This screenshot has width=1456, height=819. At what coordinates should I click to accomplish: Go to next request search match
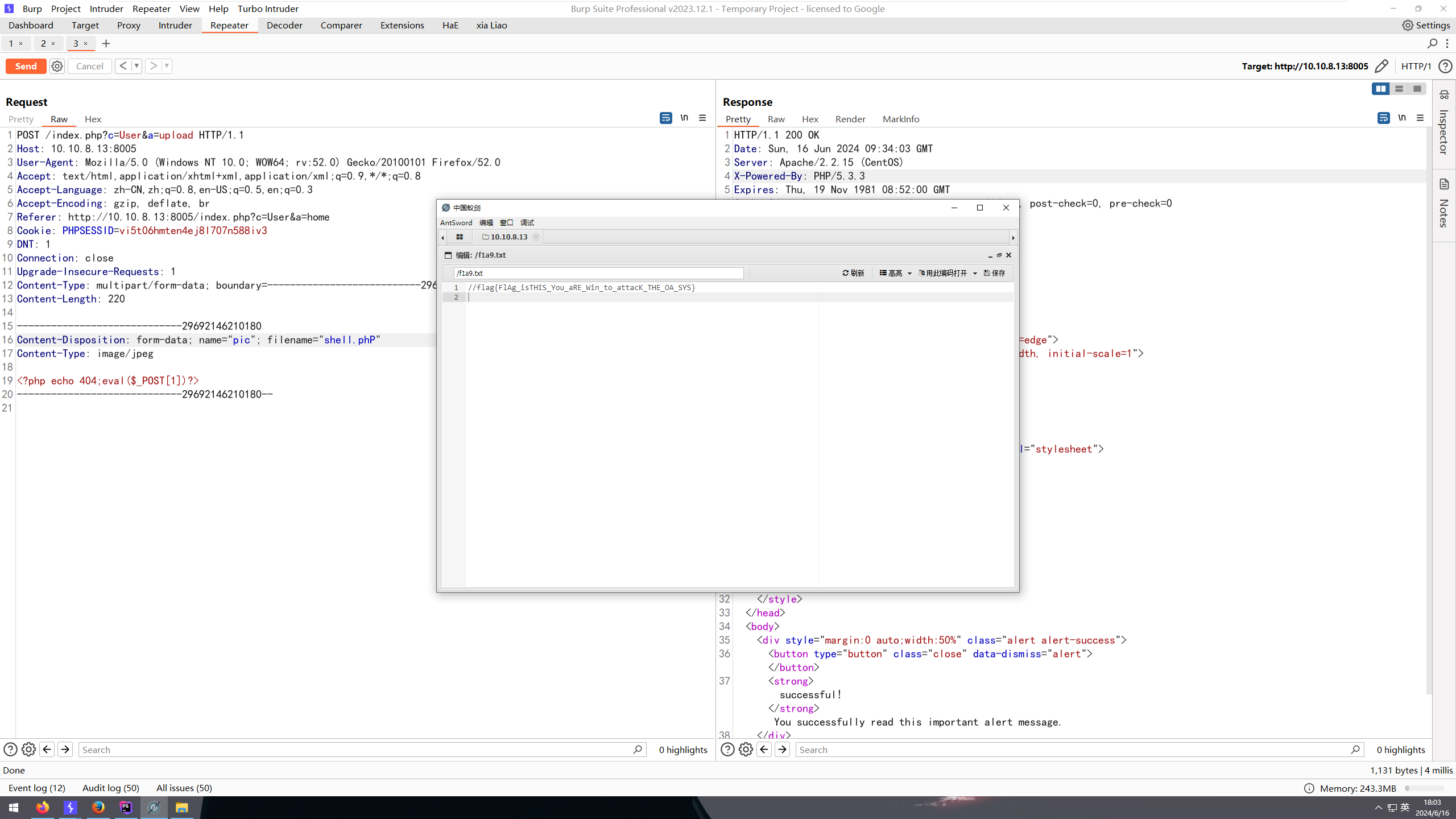65,750
